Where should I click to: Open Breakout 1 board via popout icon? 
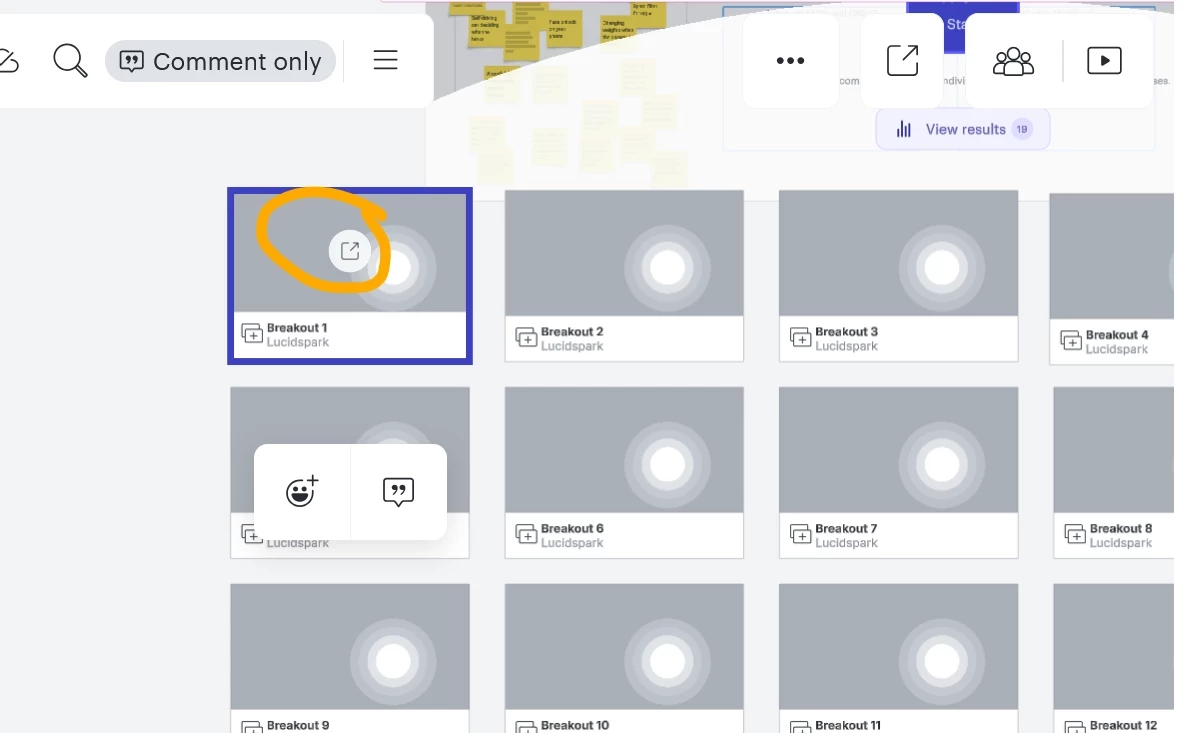350,250
